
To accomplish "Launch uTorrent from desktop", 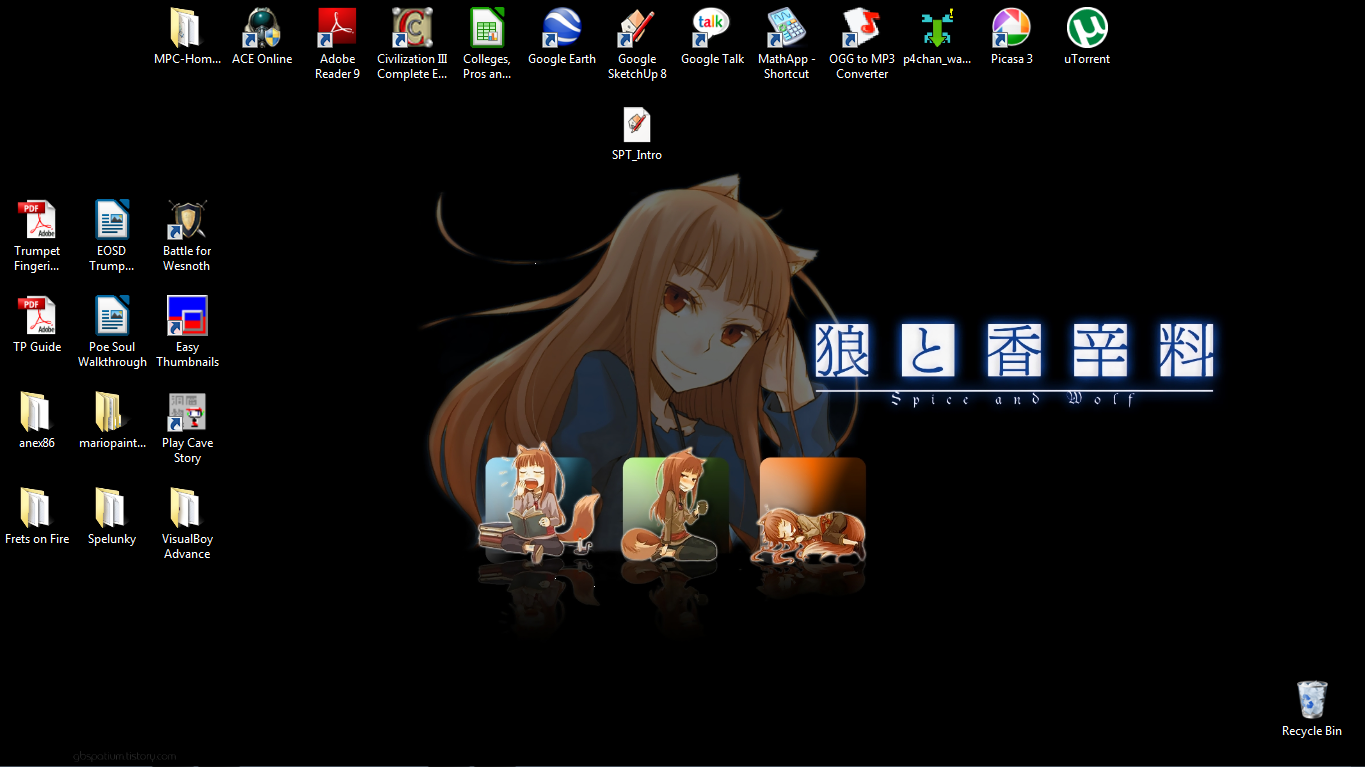I will (x=1087, y=28).
